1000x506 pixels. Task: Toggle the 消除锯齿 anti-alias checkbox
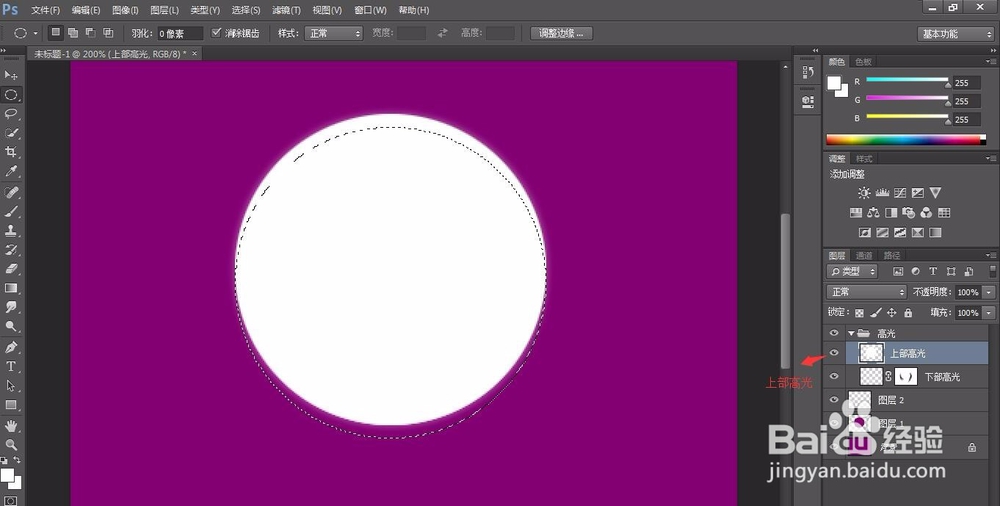[216, 33]
